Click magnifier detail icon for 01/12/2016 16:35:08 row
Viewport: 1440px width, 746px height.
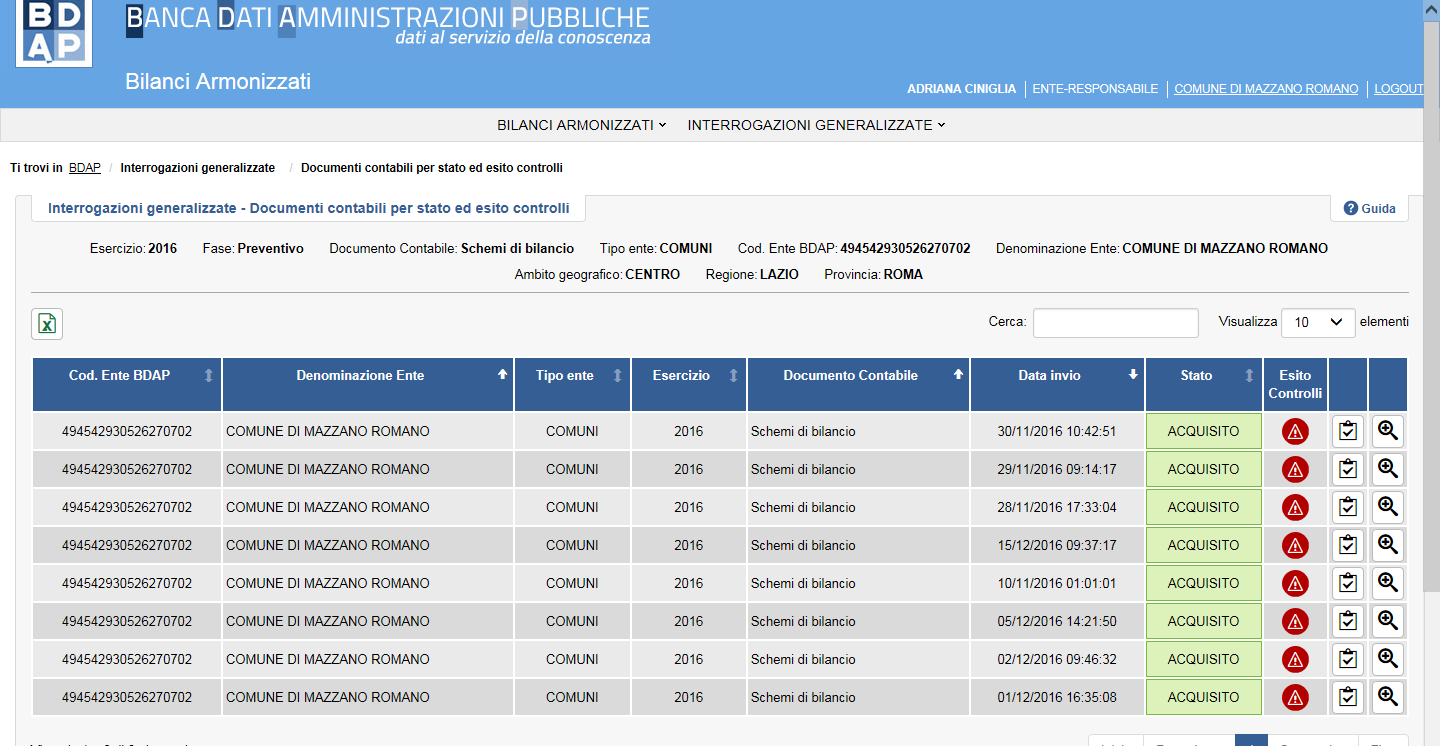pyautogui.click(x=1388, y=697)
